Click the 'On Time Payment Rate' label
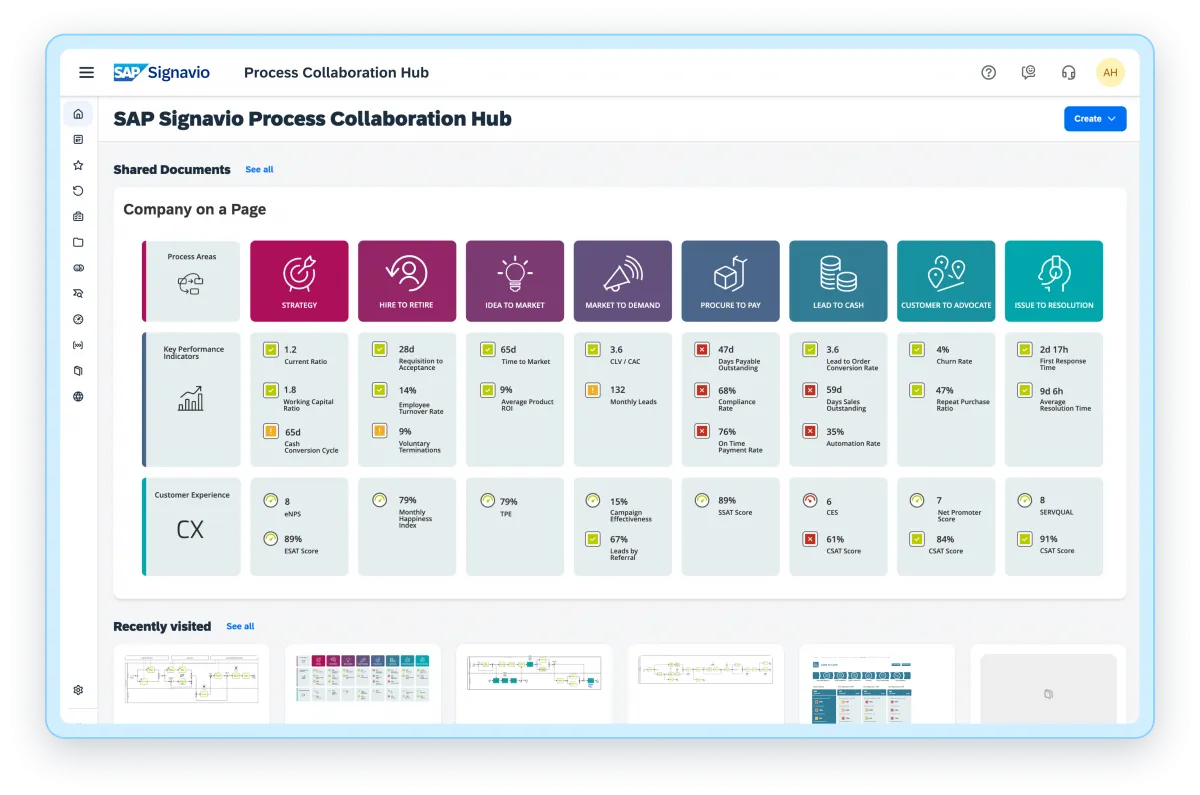The image size is (1200, 795). [x=740, y=447]
